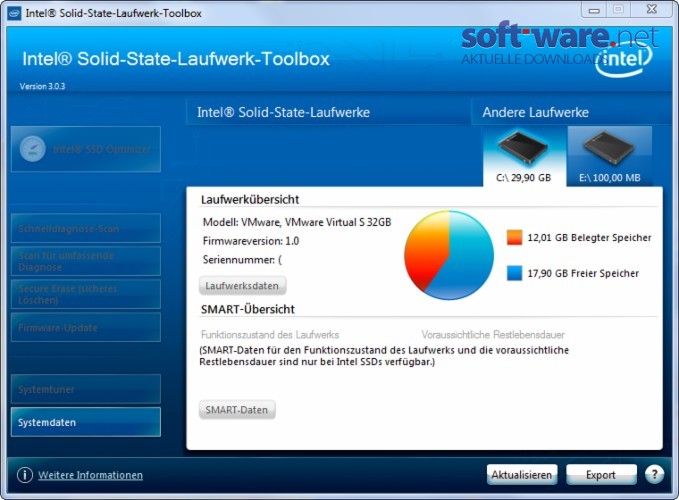Open Secure Erase (sicheres Löschen)
679x500 pixels.
click(x=86, y=294)
